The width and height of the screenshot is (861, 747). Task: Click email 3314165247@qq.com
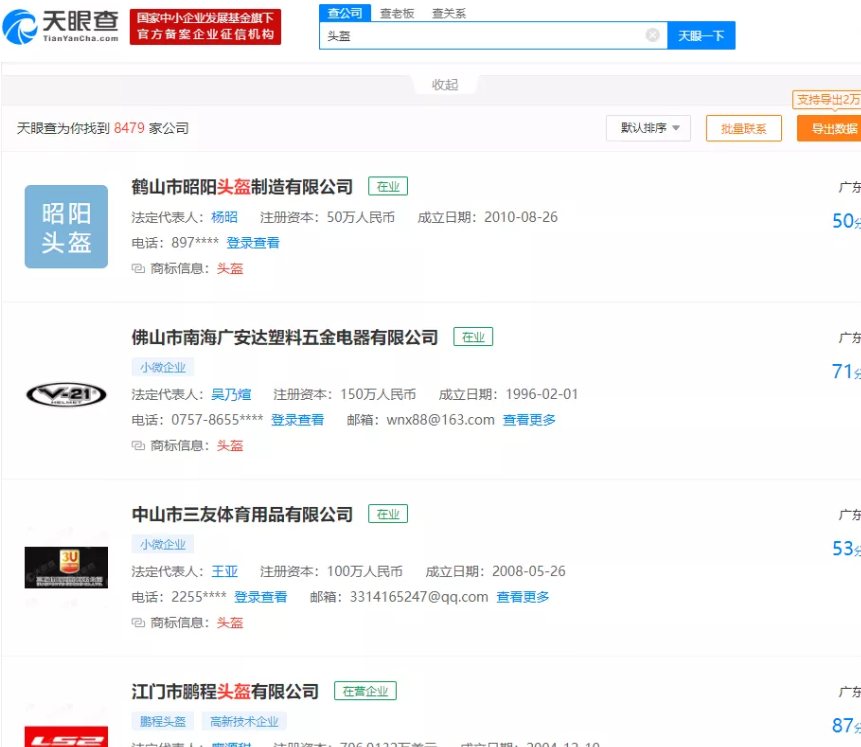coord(419,597)
